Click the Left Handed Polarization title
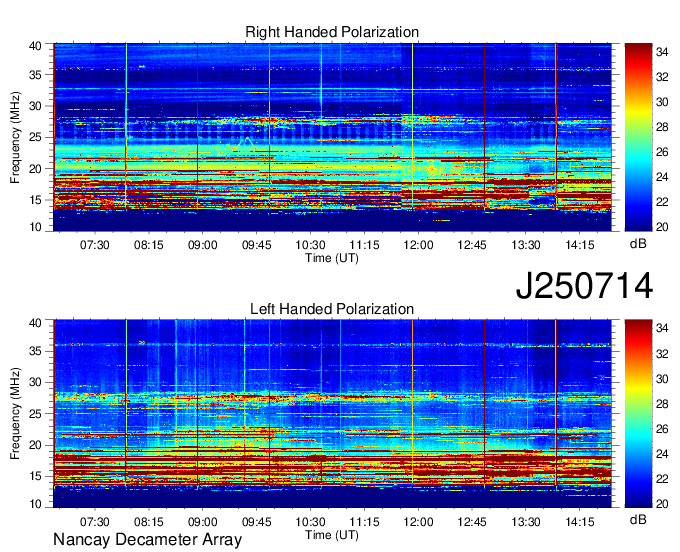 332,309
